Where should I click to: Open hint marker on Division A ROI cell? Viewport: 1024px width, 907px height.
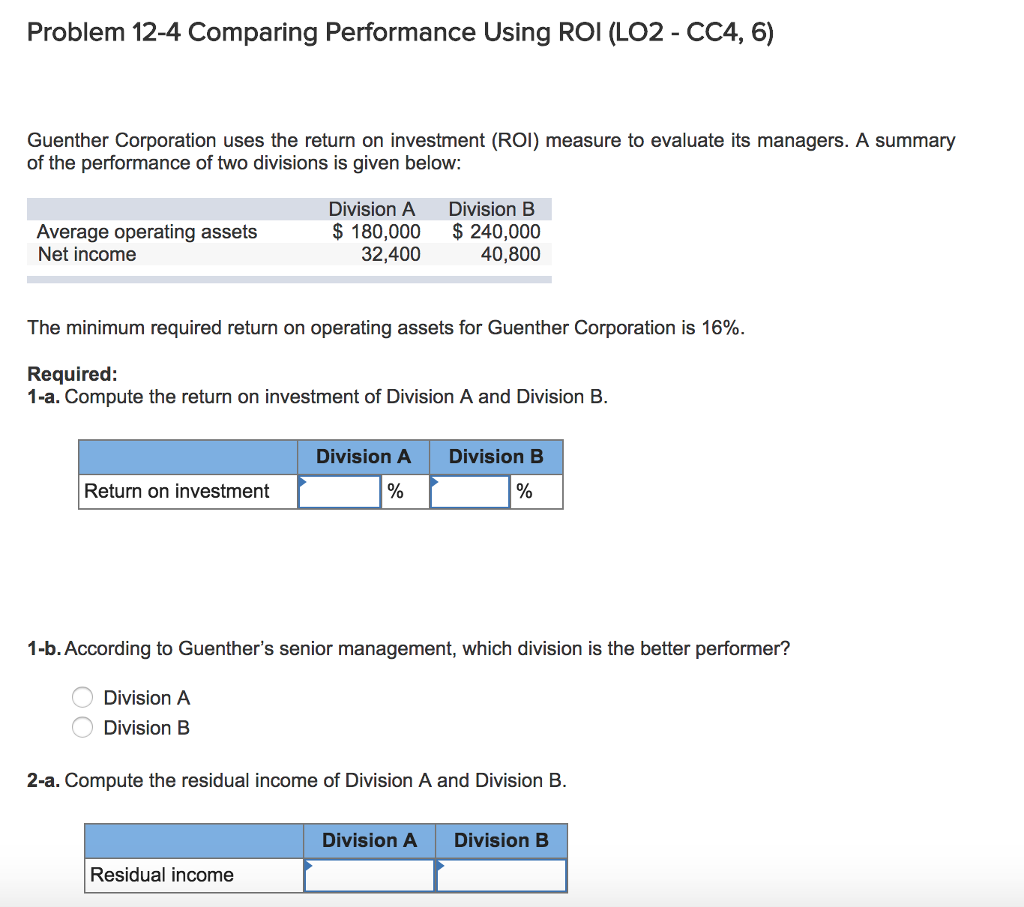pos(303,480)
